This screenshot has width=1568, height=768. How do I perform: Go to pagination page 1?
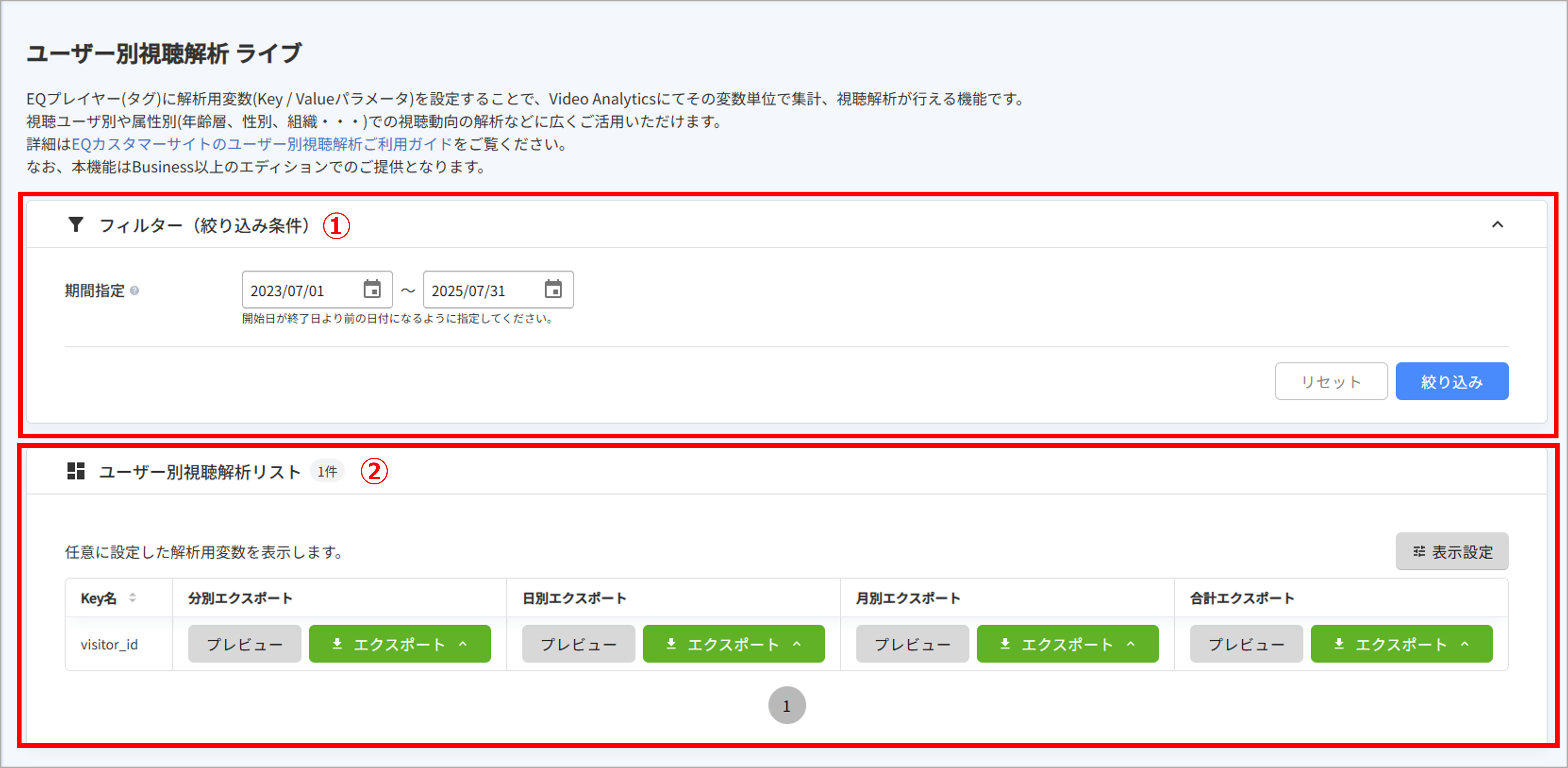click(x=787, y=705)
